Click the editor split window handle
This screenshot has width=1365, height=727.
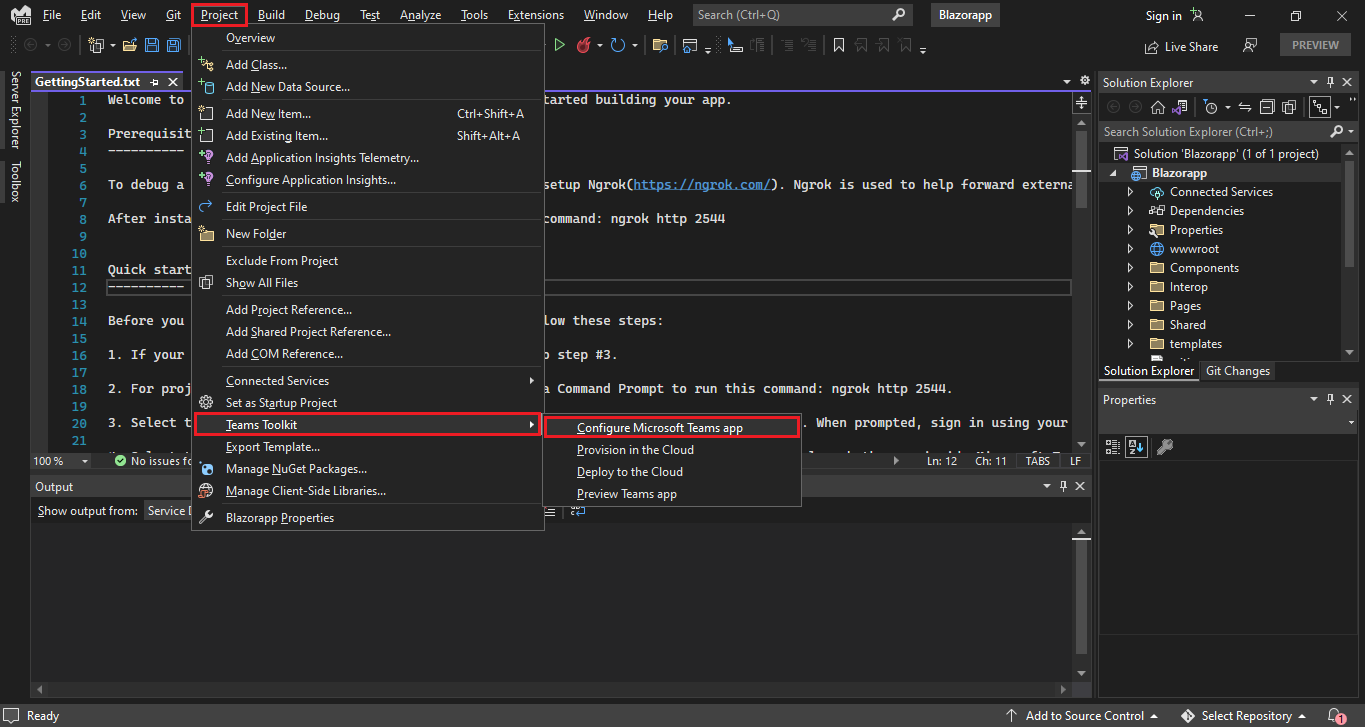click(x=1081, y=102)
